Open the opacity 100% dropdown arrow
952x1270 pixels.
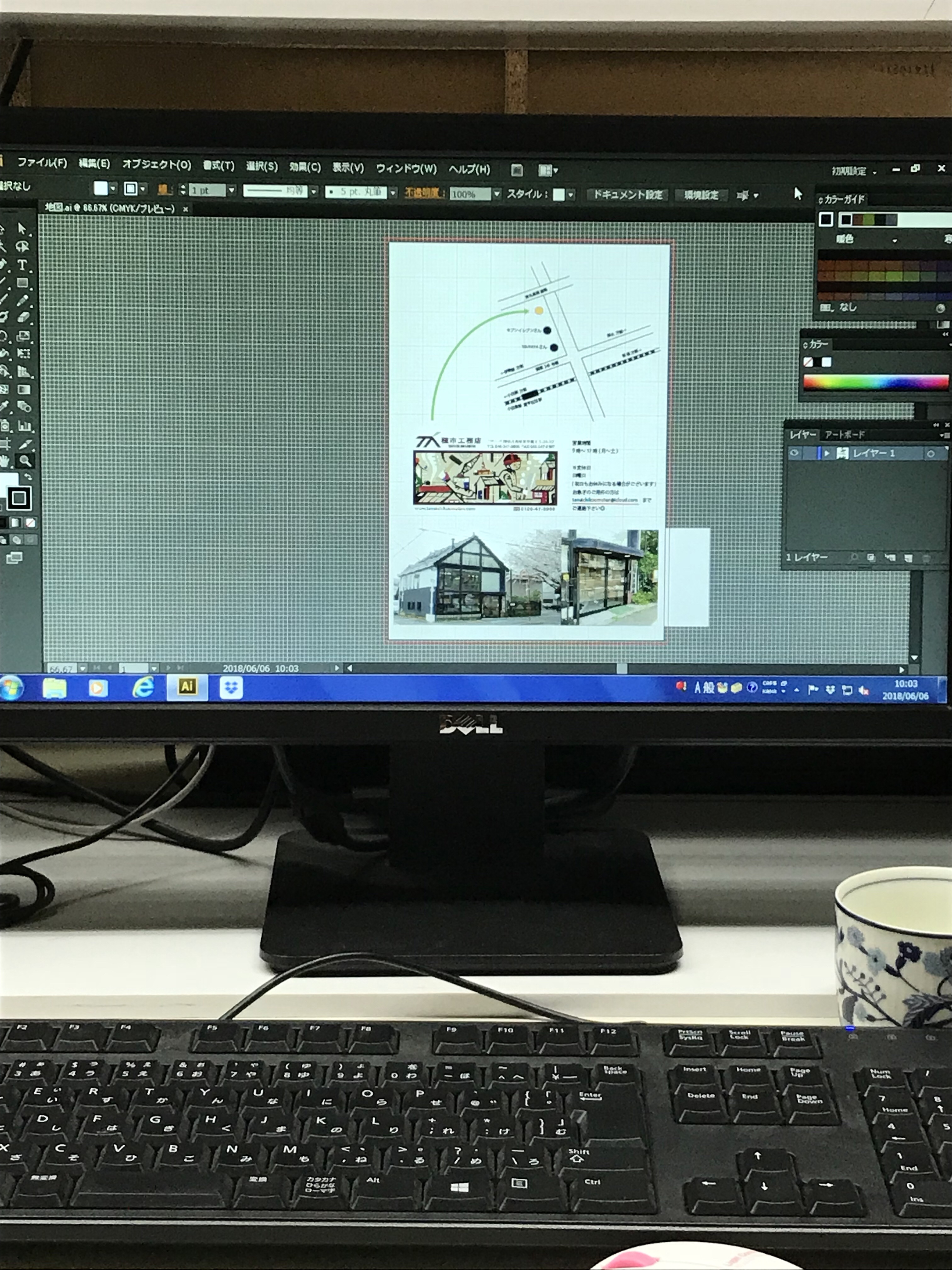click(x=497, y=194)
